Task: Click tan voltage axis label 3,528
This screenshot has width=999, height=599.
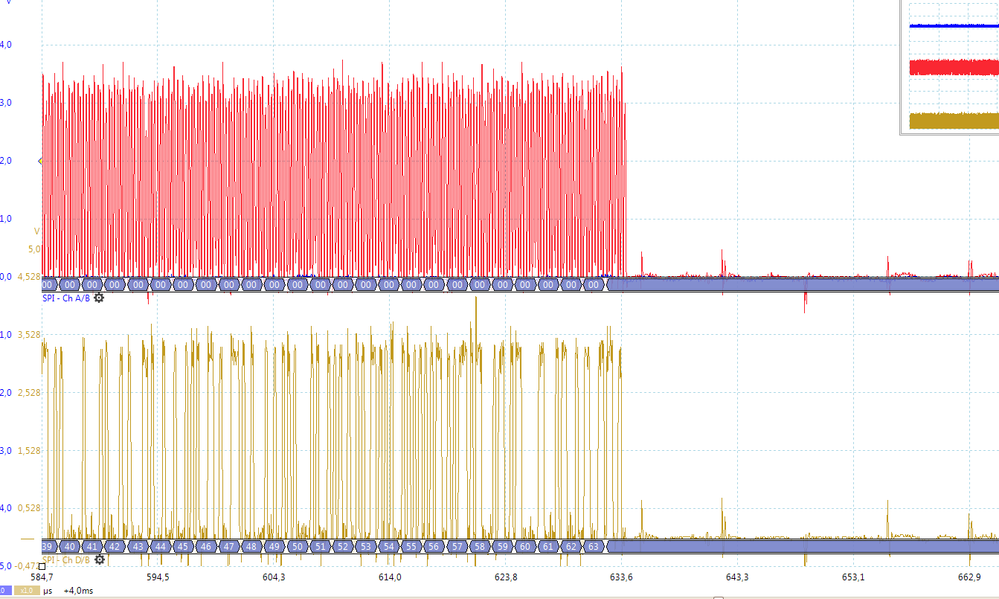Action: click(29, 335)
